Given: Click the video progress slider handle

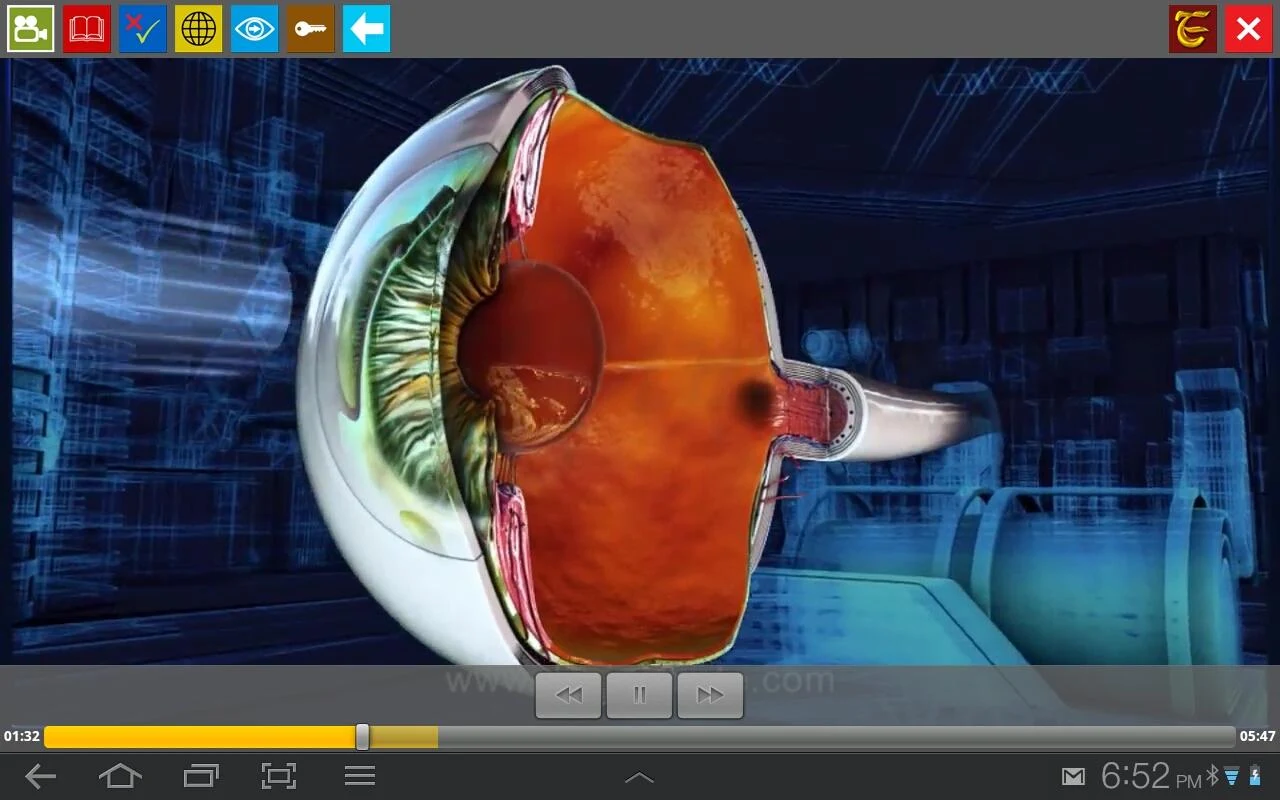Looking at the screenshot, I should point(362,737).
